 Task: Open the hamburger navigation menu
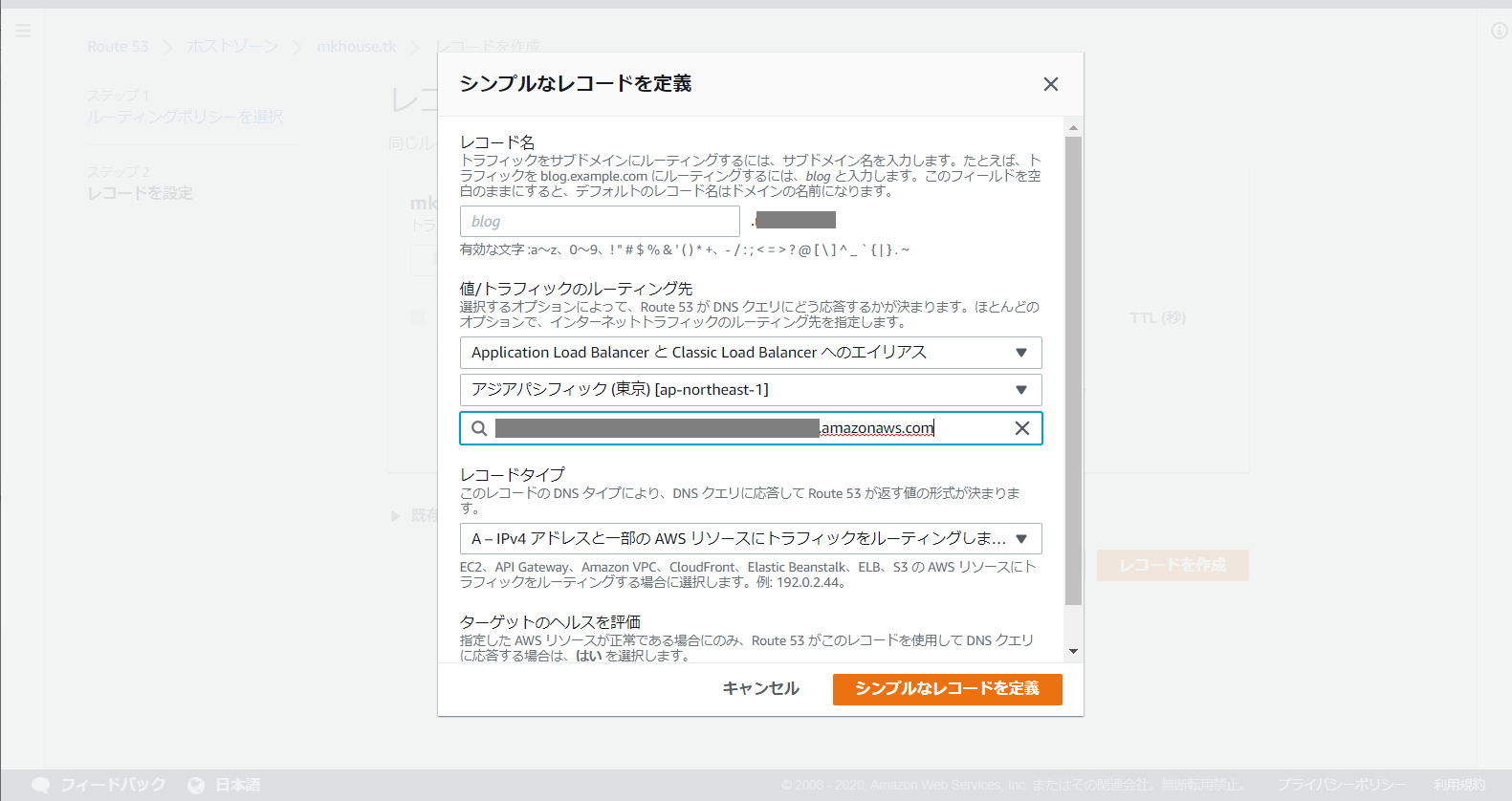click(x=23, y=31)
